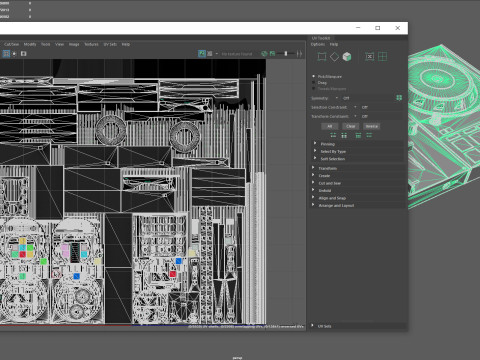Open the Tools menu
The height and width of the screenshot is (360, 480).
[x=46, y=44]
